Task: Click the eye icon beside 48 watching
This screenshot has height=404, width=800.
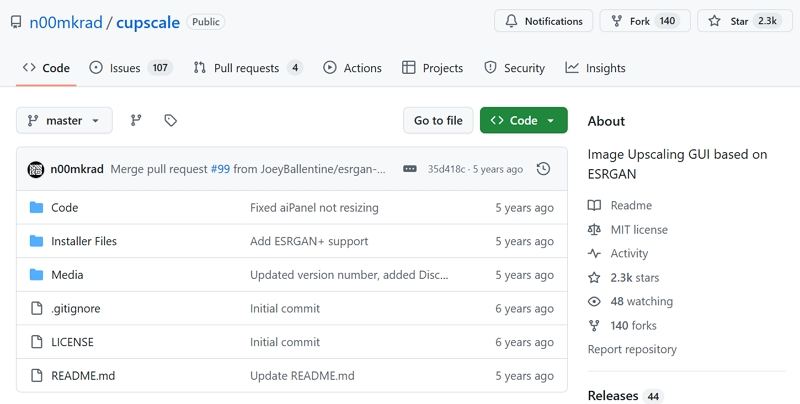Action: tap(594, 301)
